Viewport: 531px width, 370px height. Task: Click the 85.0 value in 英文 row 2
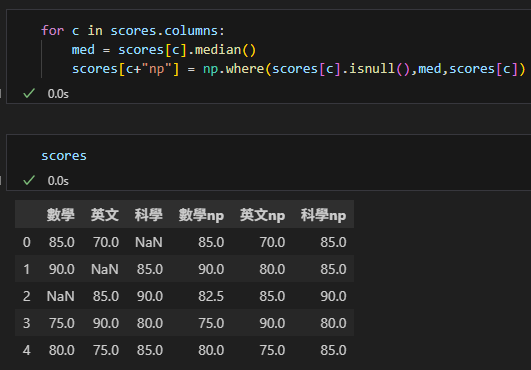[x=106, y=297]
